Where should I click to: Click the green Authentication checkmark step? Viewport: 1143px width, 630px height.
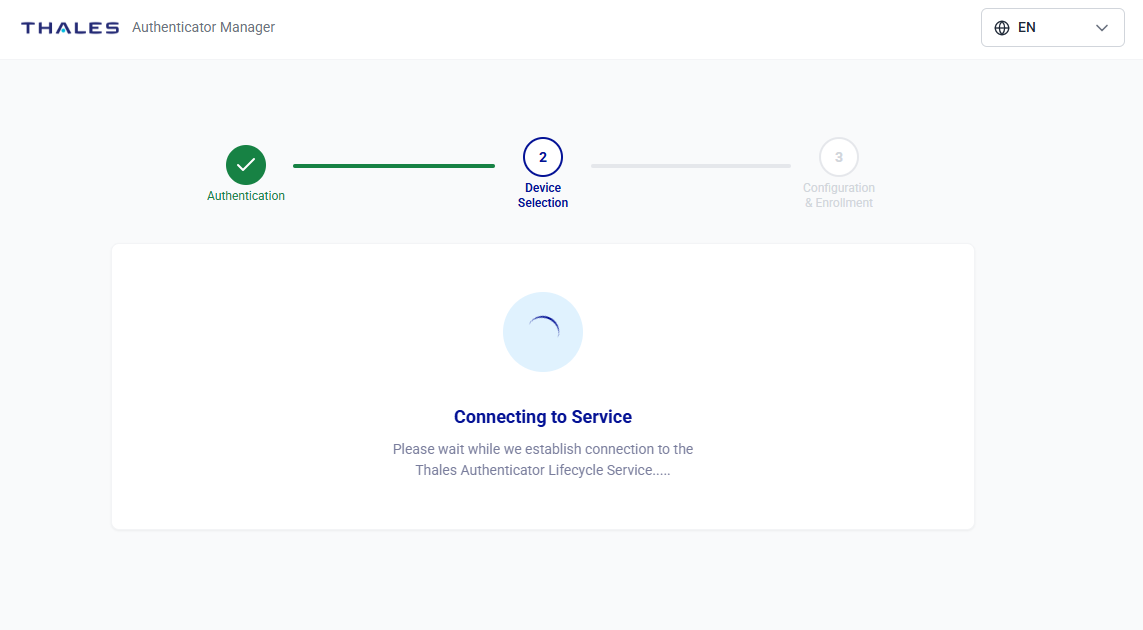pos(246,165)
